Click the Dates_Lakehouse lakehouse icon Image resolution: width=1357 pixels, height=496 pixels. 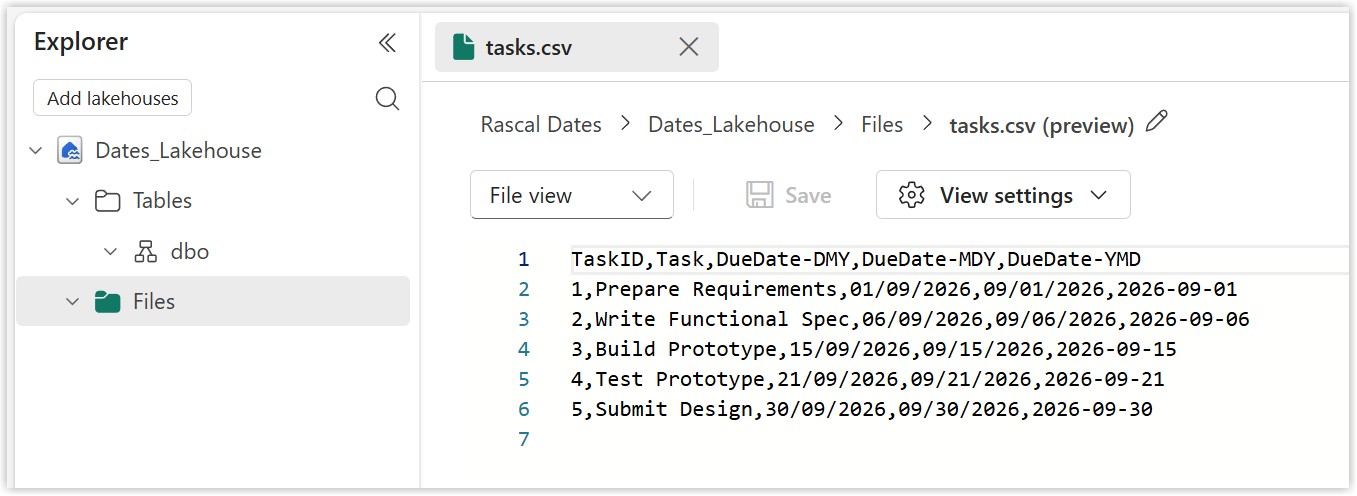click(70, 151)
